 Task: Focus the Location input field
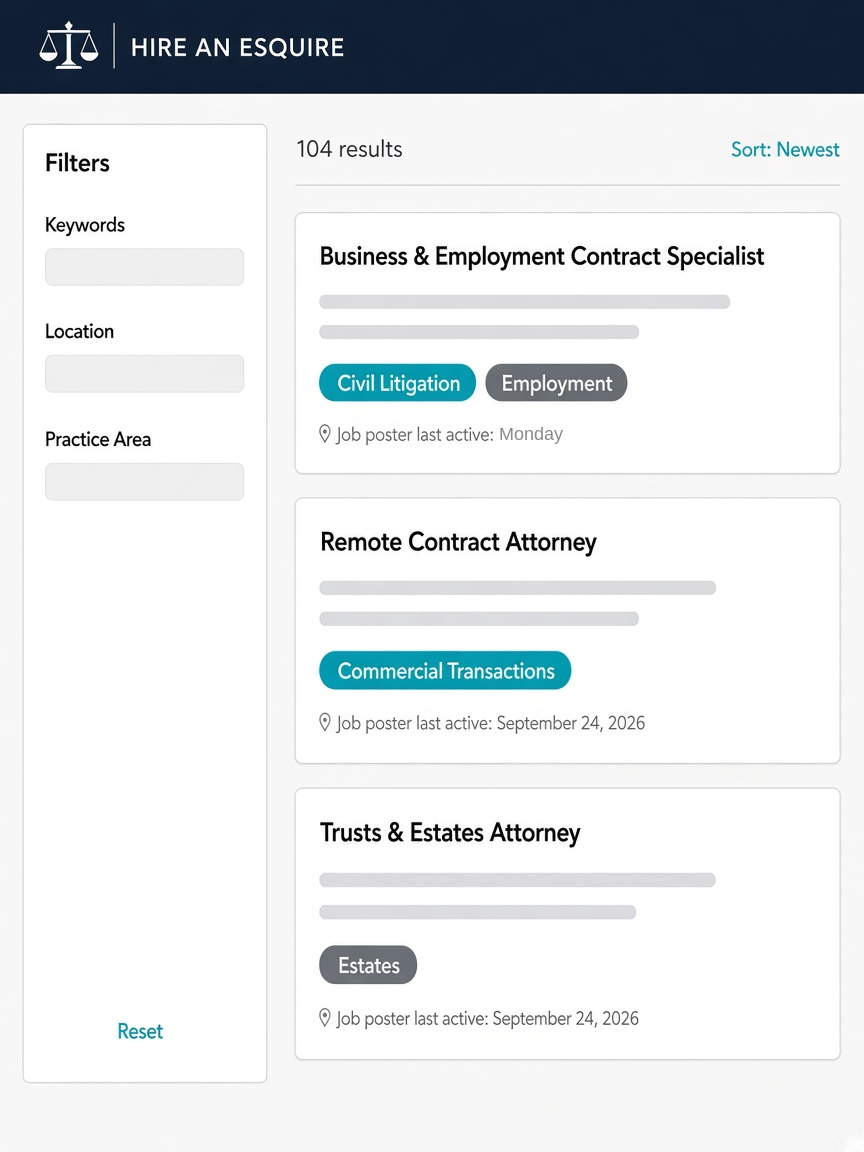pyautogui.click(x=144, y=374)
